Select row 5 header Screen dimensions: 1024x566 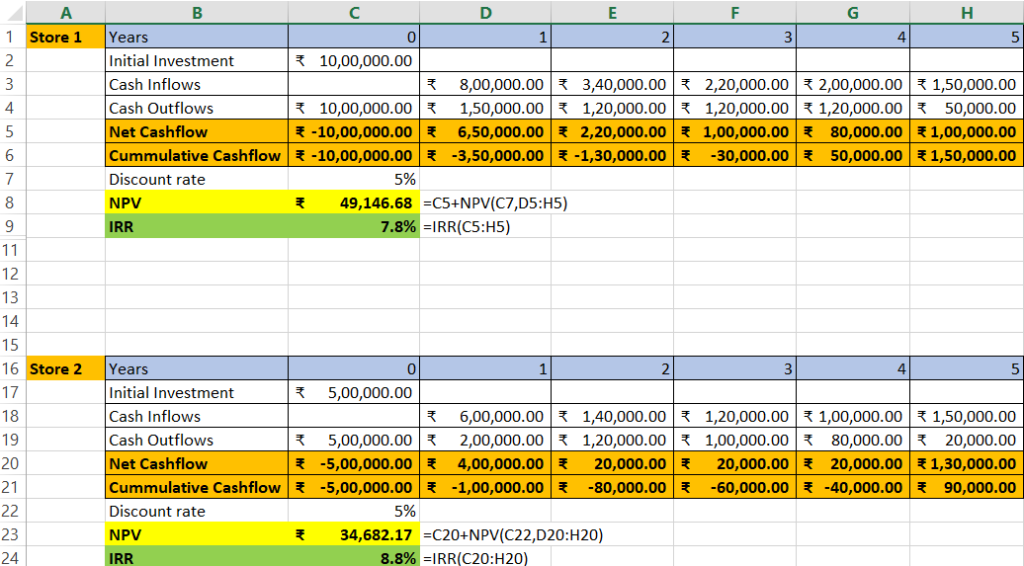pos(11,132)
